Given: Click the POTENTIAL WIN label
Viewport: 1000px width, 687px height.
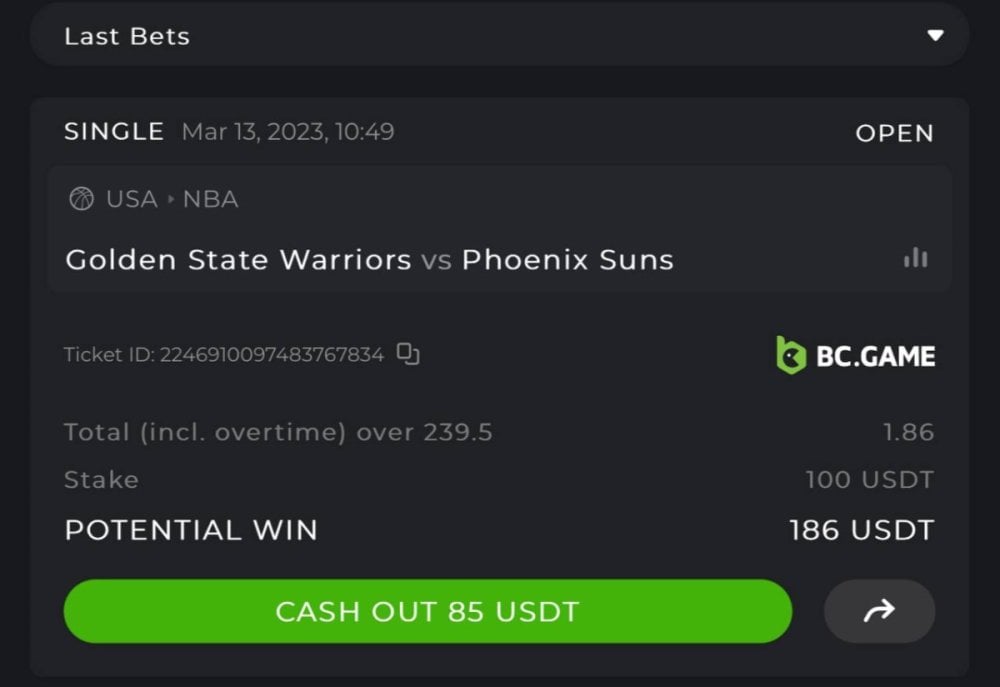Looking at the screenshot, I should pos(191,530).
